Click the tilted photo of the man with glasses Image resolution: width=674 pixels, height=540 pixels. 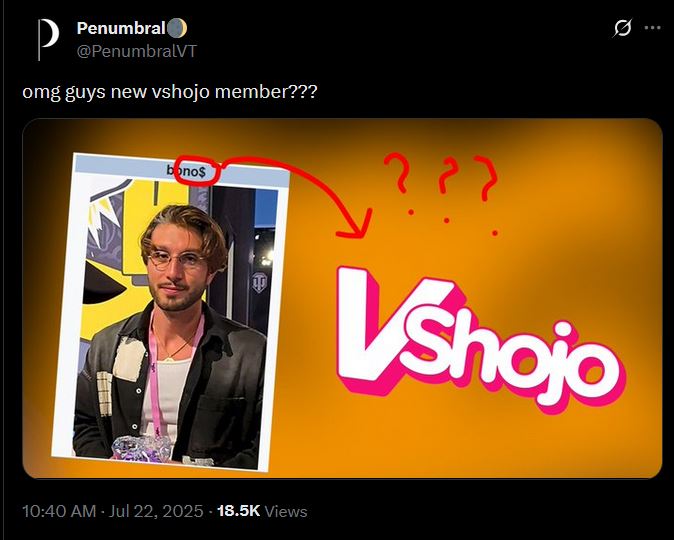point(171,311)
